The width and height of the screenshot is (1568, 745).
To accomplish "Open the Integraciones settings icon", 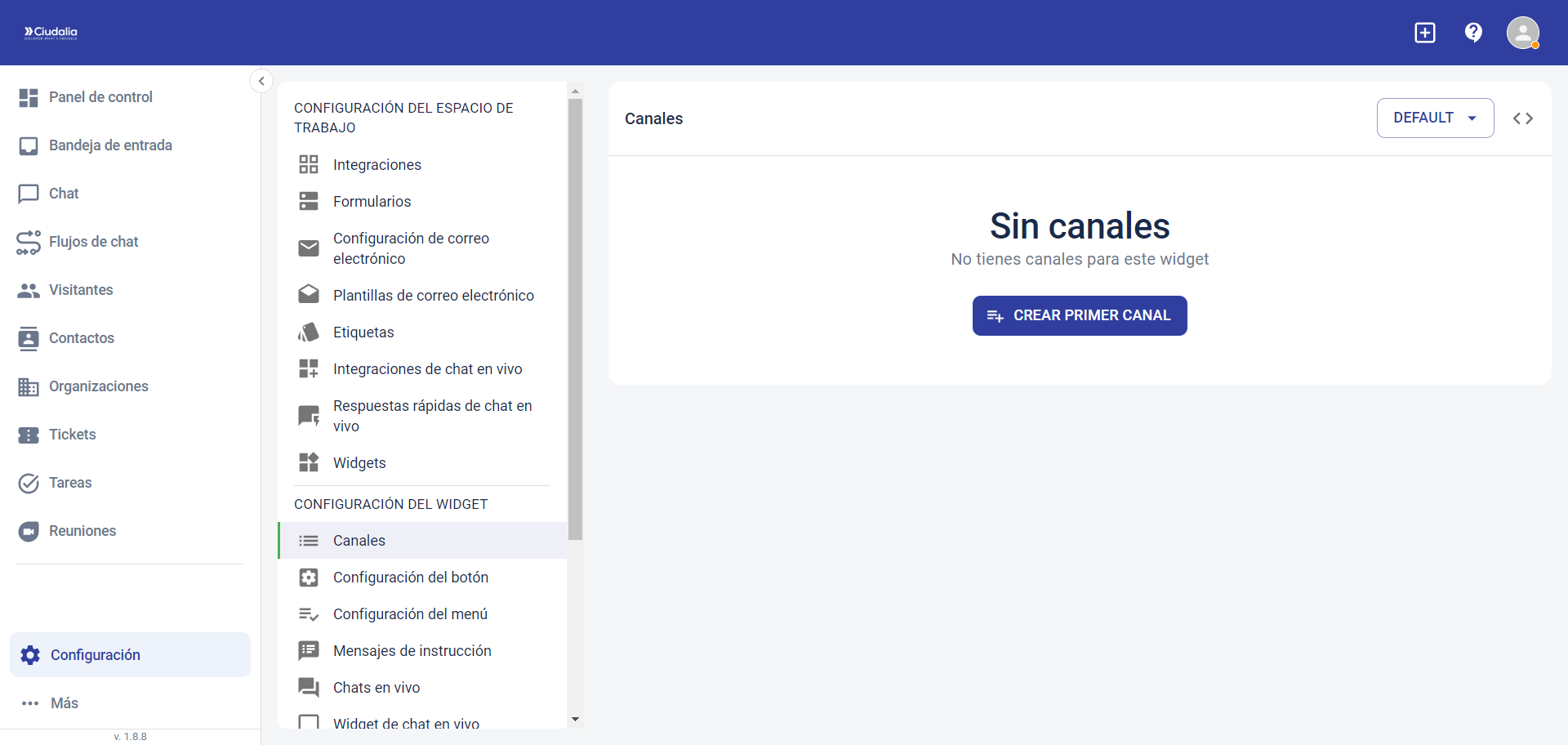I will (309, 164).
